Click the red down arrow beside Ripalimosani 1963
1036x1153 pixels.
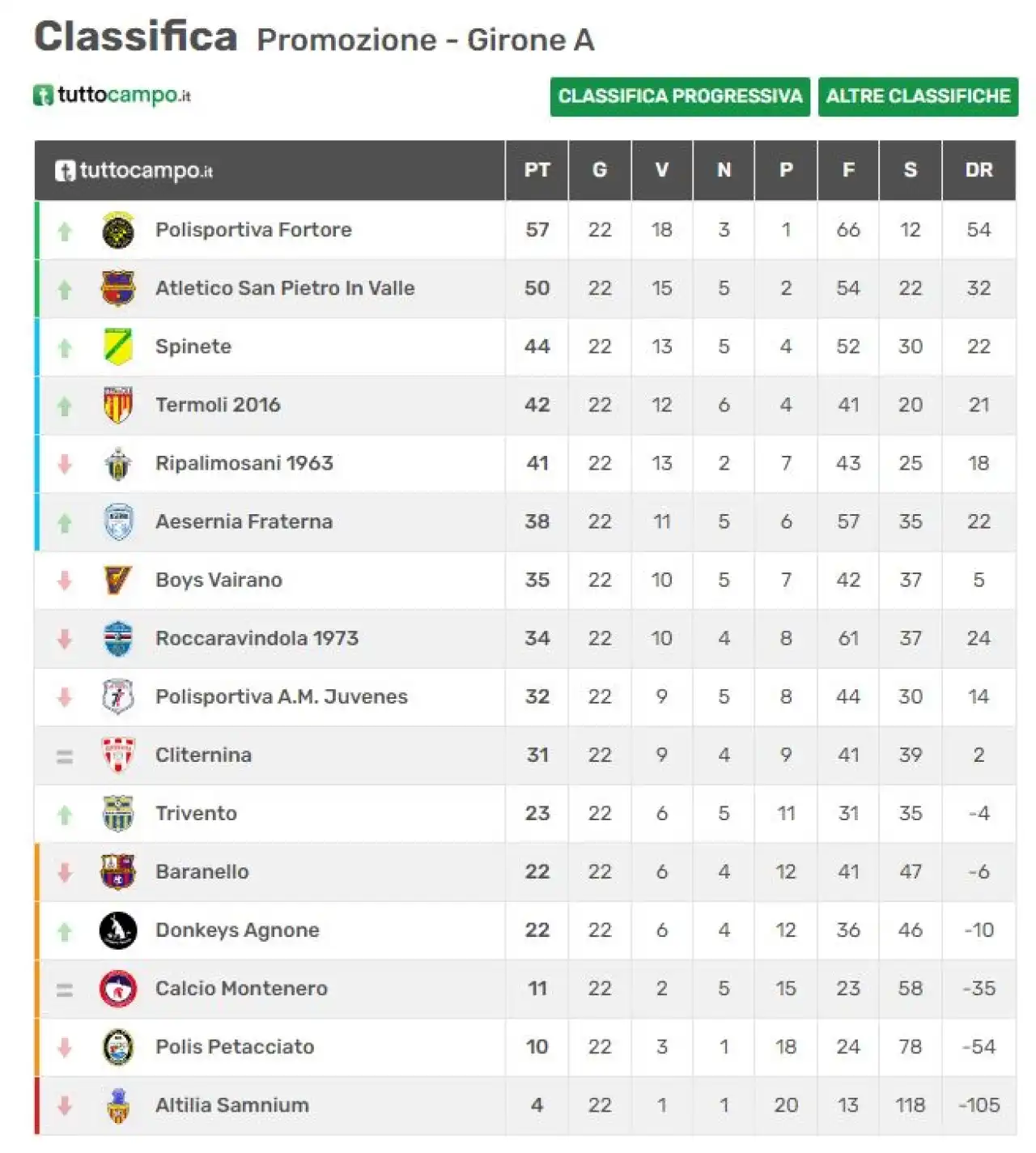coord(65,464)
